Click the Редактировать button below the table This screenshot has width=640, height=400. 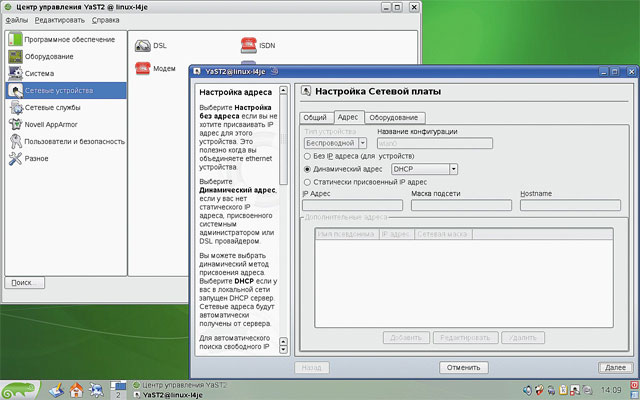click(466, 338)
